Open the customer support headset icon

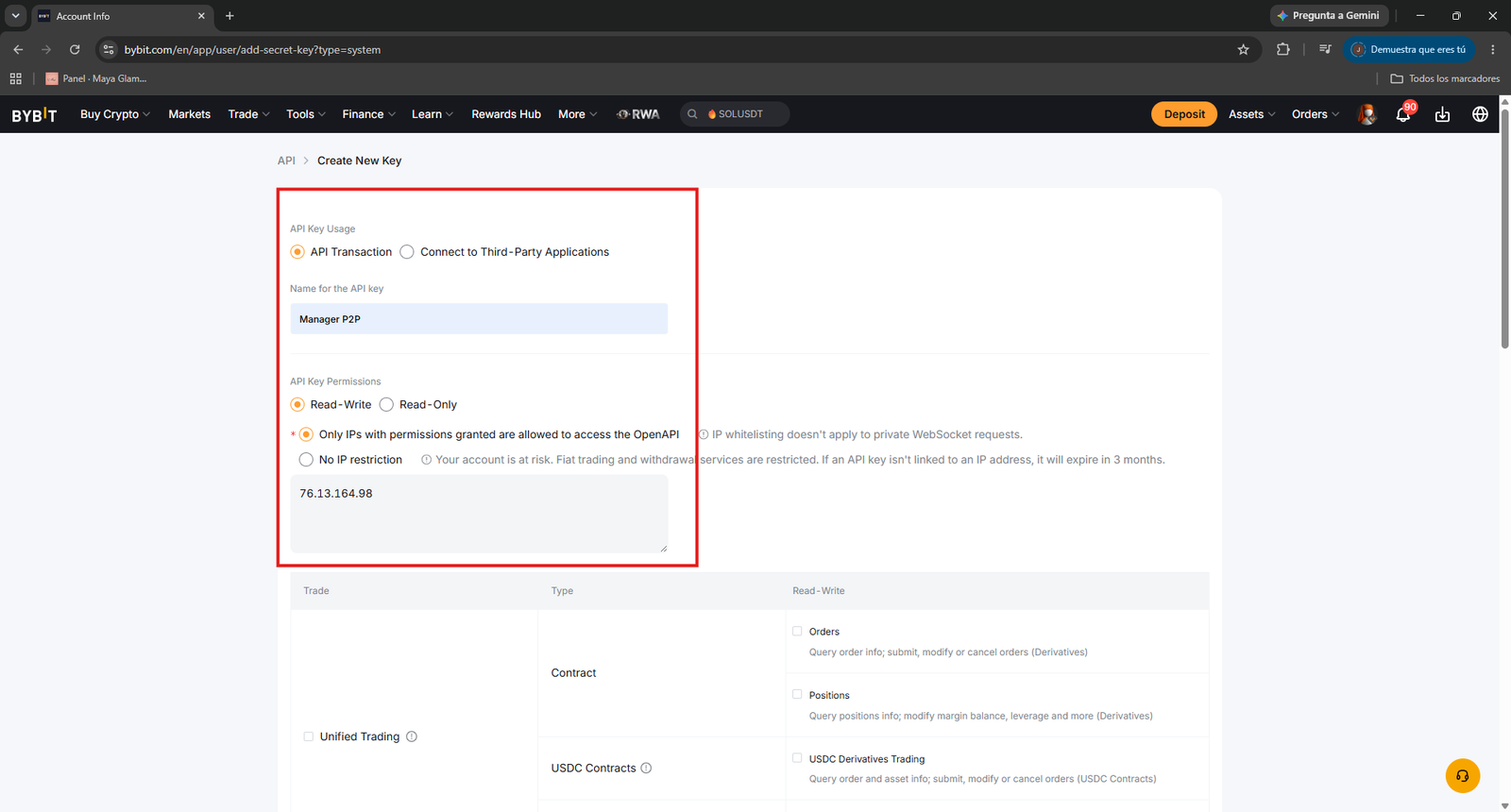tap(1463, 776)
